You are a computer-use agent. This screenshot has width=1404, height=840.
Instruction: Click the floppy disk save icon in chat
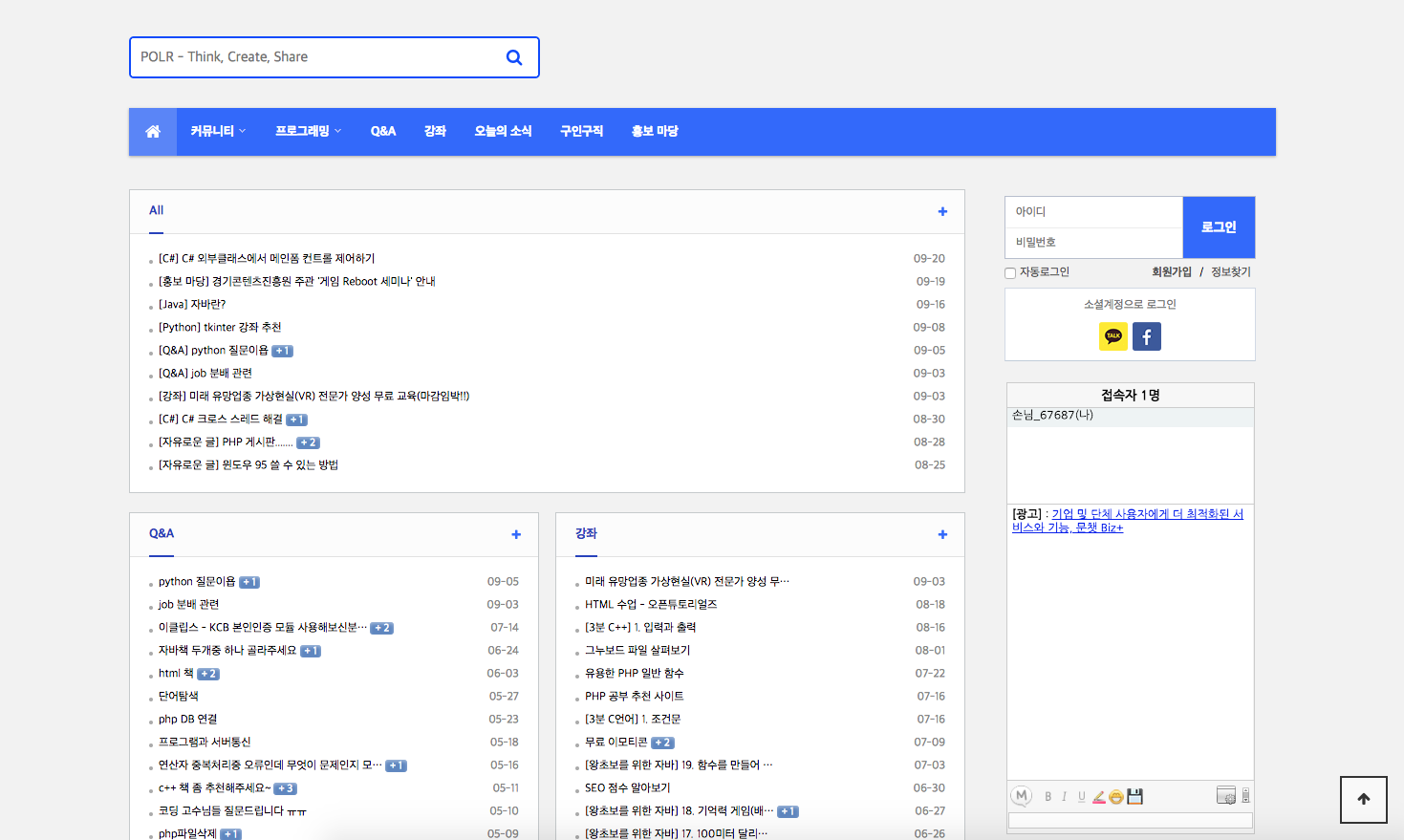[1134, 797]
